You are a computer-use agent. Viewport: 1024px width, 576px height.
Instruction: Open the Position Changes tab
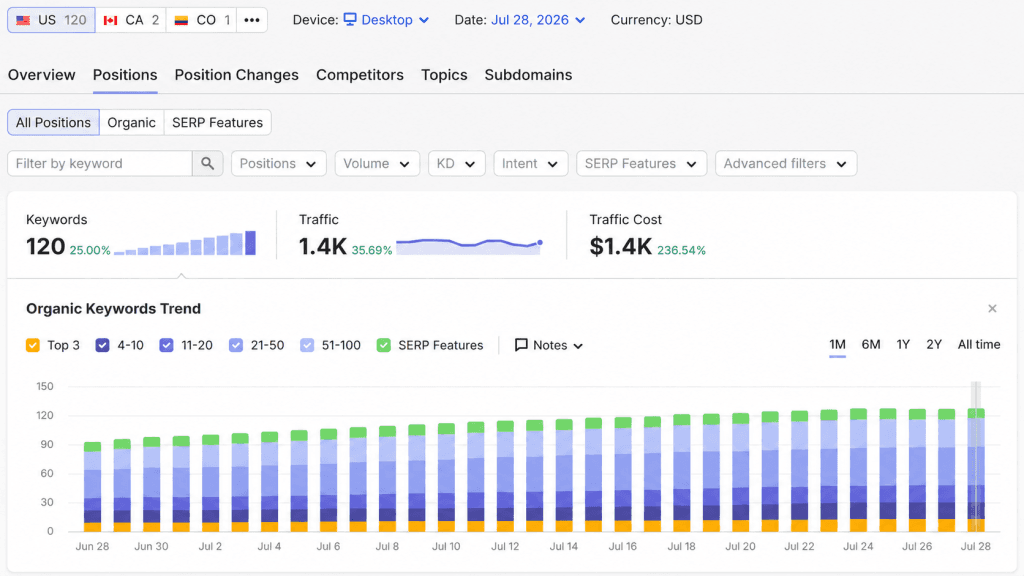point(236,75)
